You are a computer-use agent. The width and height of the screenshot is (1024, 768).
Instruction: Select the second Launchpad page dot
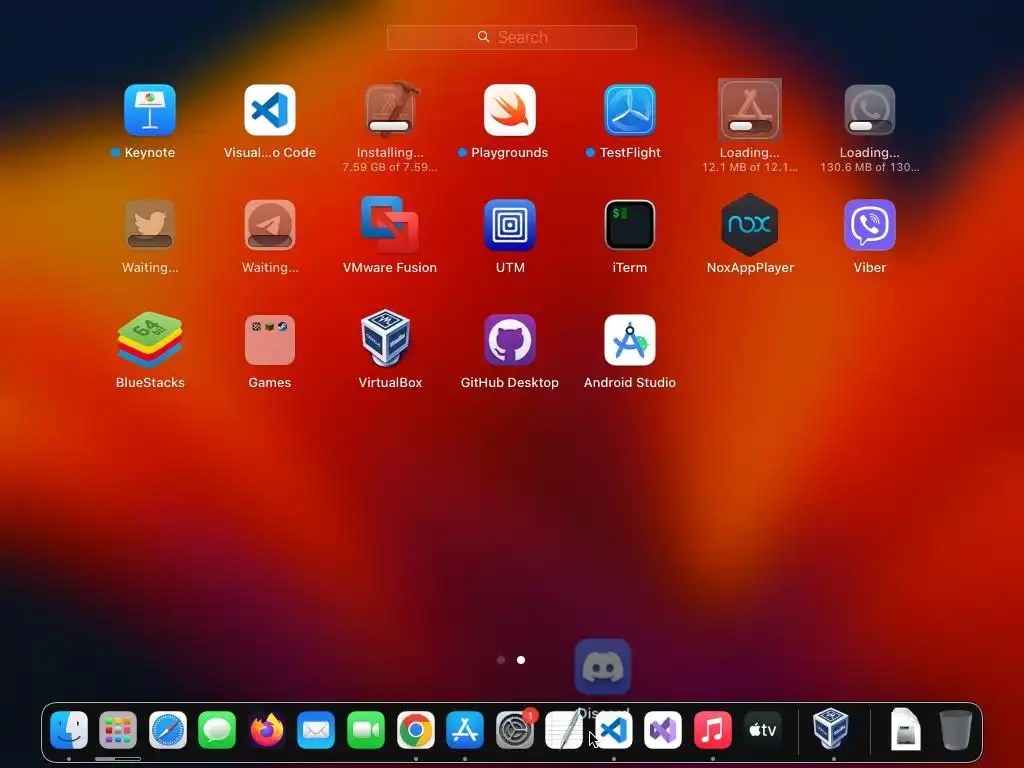520,660
